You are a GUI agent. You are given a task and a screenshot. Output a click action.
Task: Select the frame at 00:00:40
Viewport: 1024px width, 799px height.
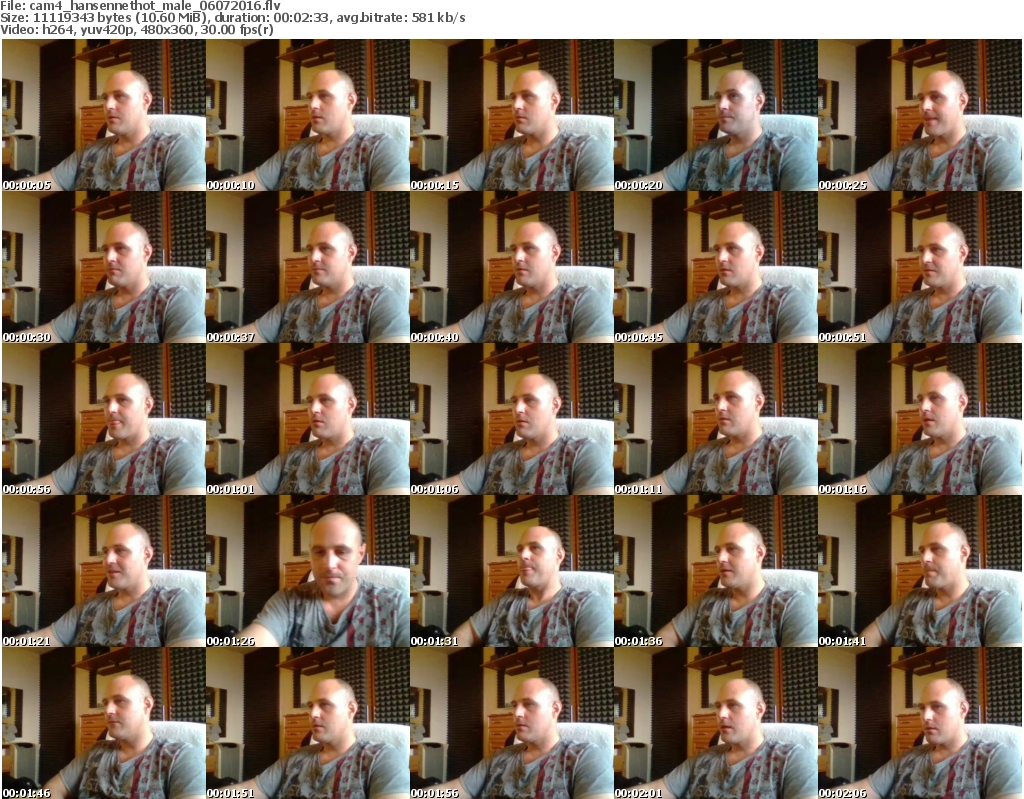(x=511, y=267)
